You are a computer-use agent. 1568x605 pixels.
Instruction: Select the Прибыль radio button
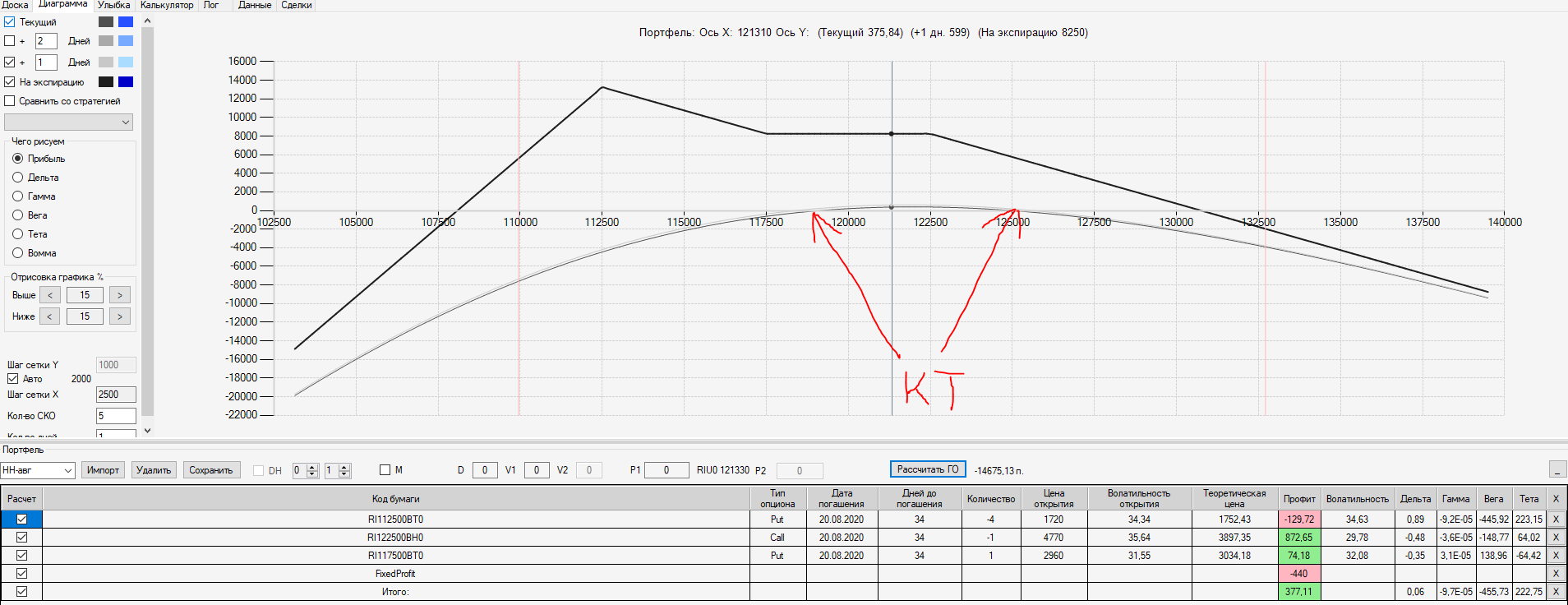[x=17, y=159]
